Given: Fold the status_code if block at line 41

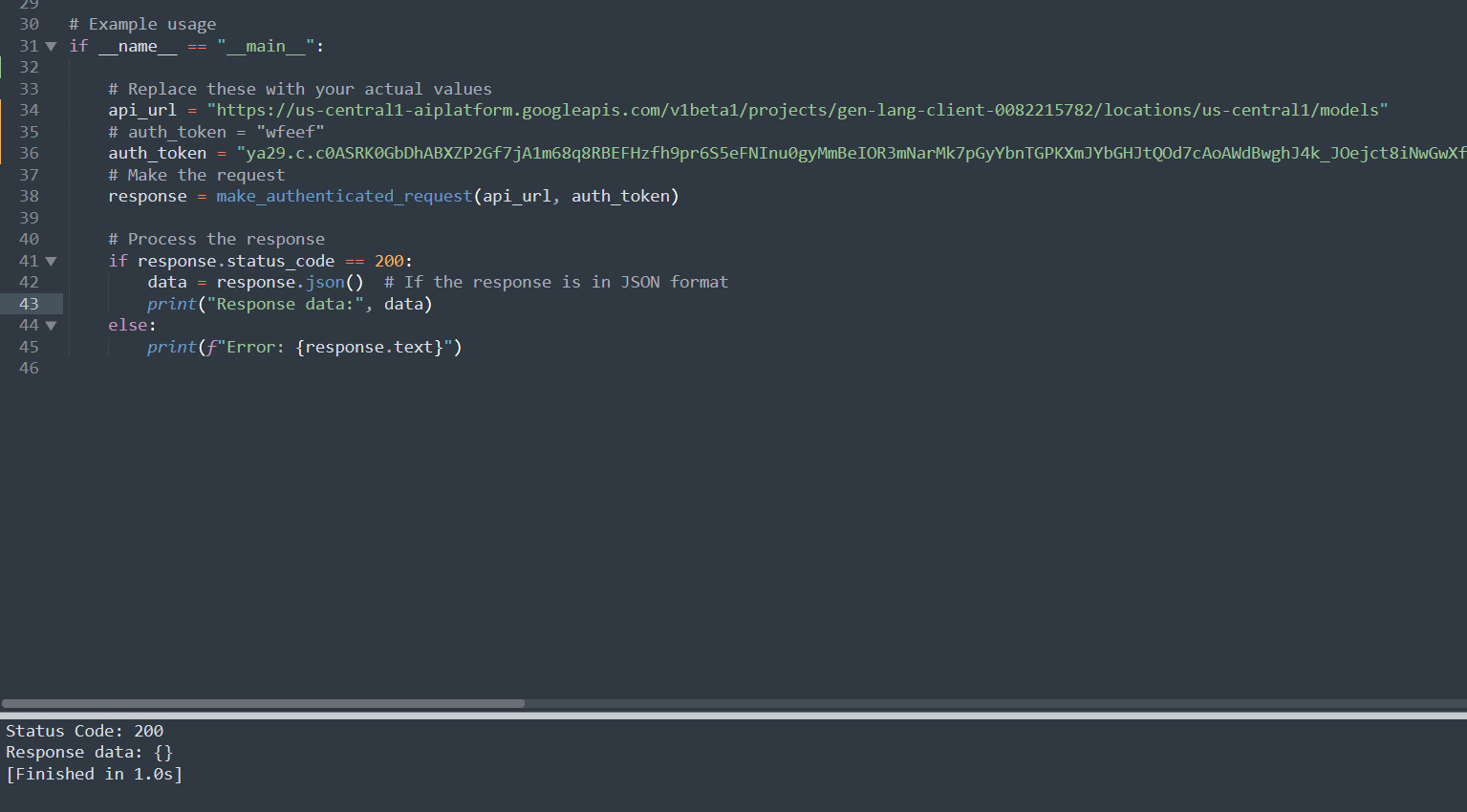Looking at the screenshot, I should tap(51, 261).
